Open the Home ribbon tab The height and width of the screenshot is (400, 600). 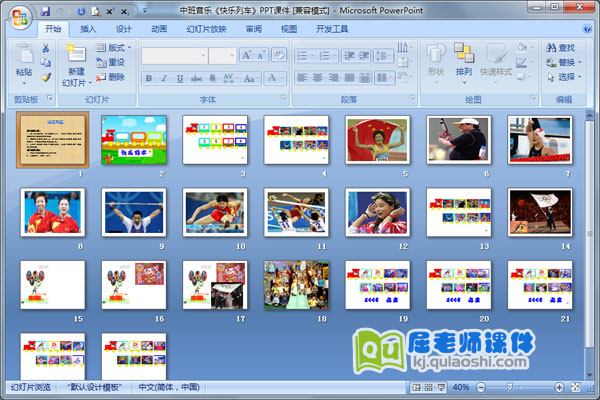53,29
